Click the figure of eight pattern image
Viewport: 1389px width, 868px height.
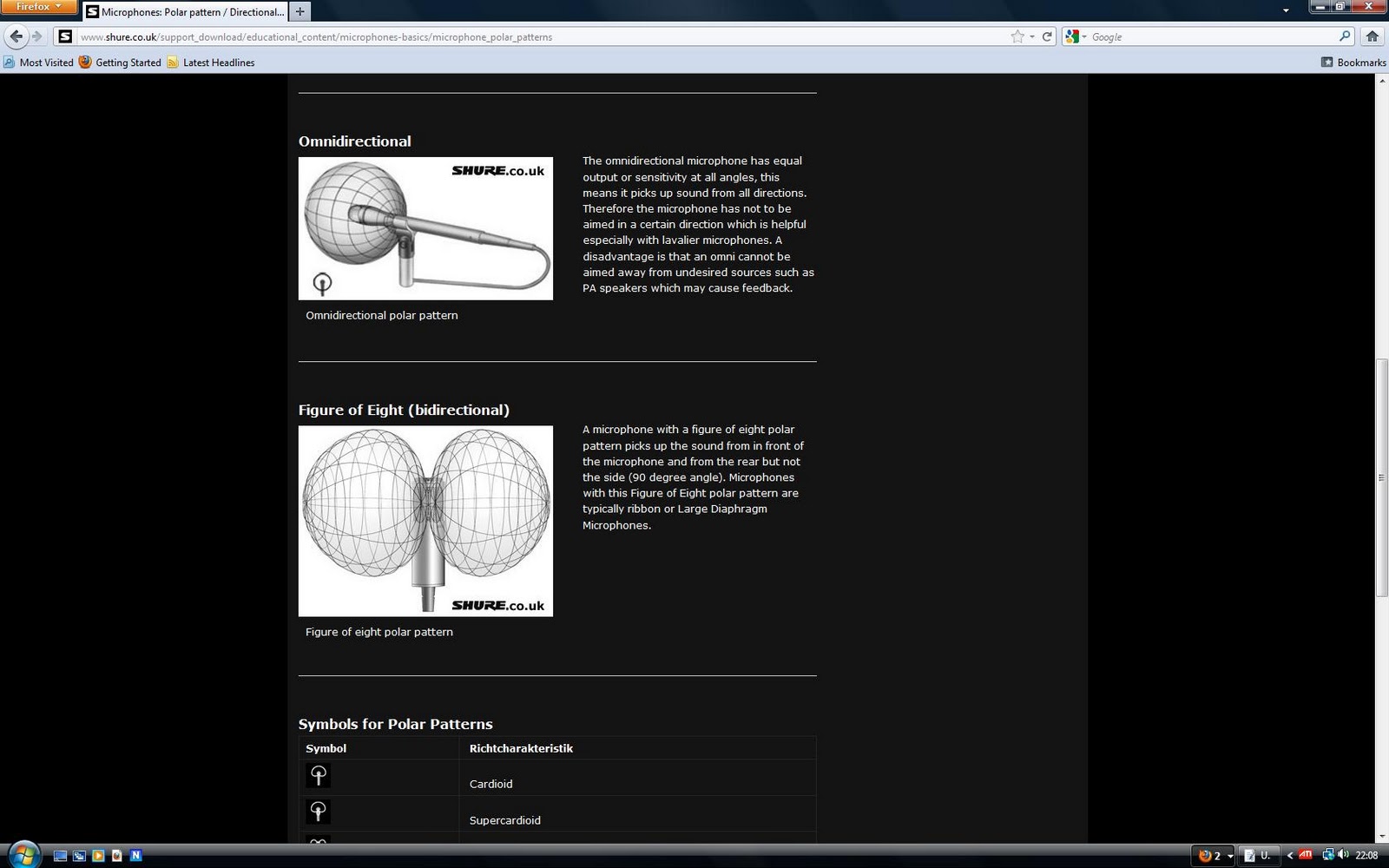point(425,521)
